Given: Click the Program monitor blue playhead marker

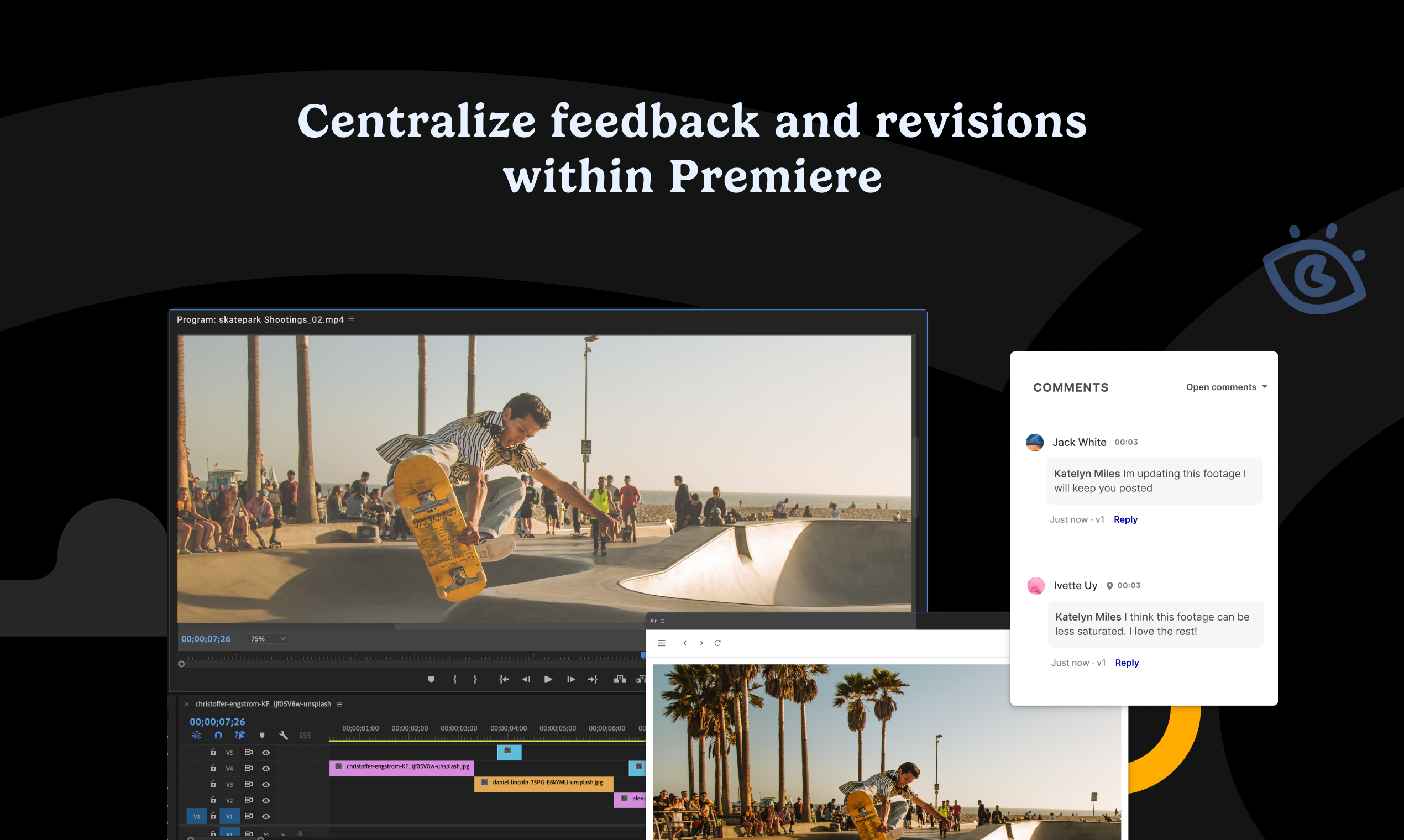Looking at the screenshot, I should click(x=642, y=655).
